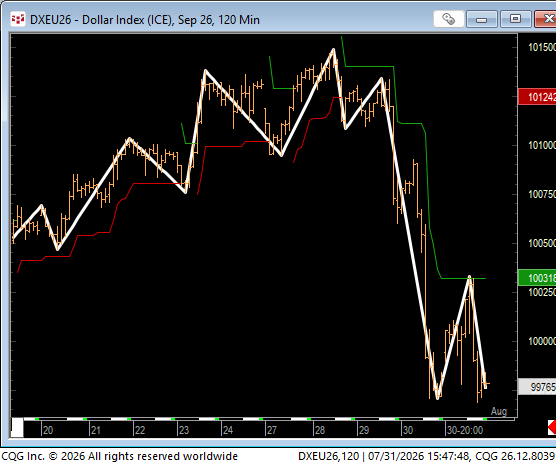Click status text DXEU26,120 timestamp

click(427, 456)
